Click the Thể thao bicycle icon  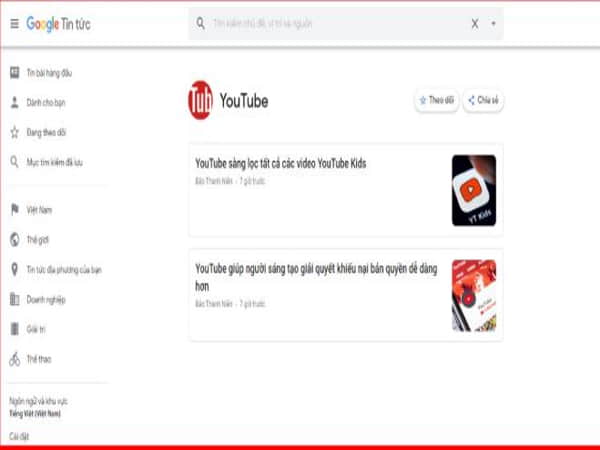[x=15, y=359]
